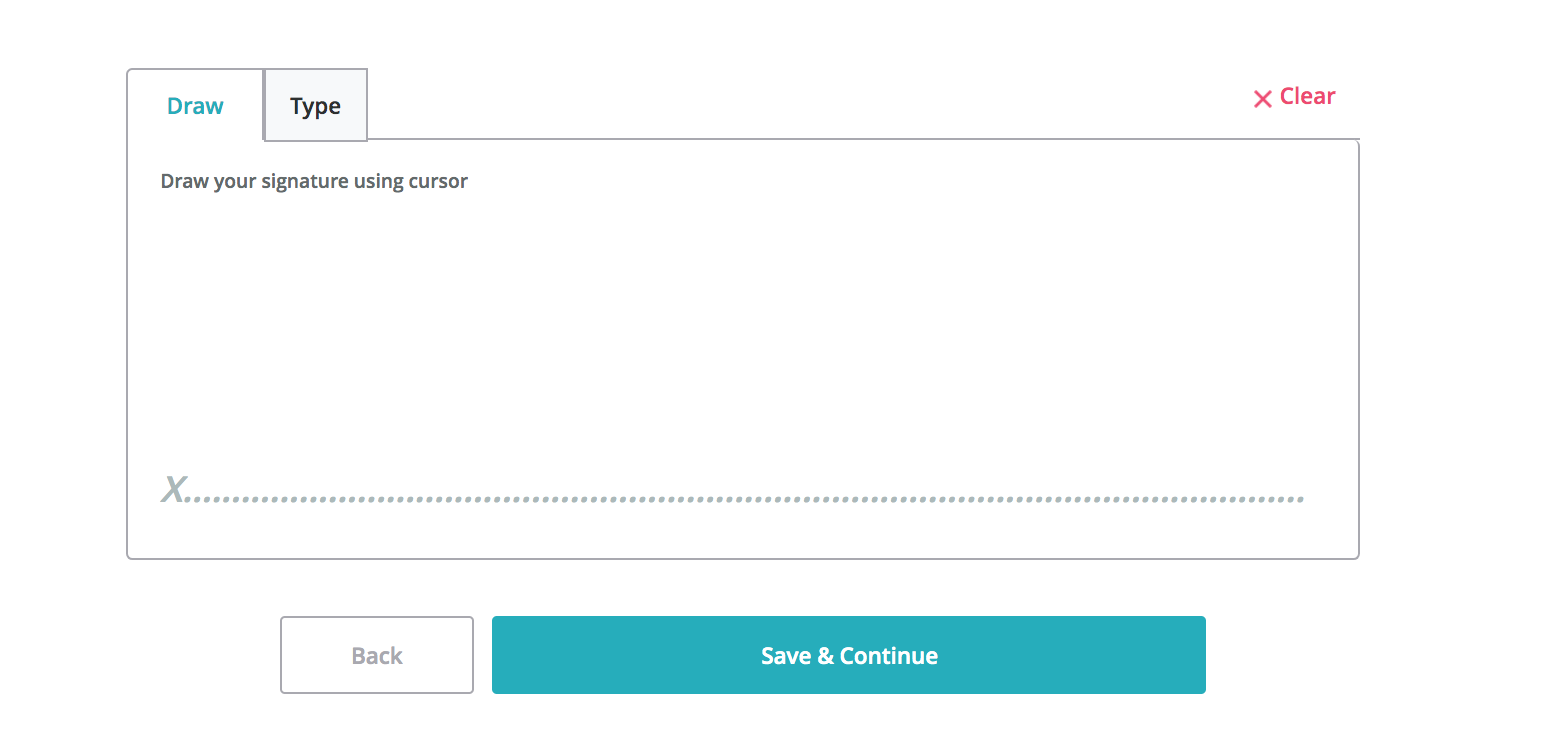Click the right end of dotted signature line

(1296, 498)
